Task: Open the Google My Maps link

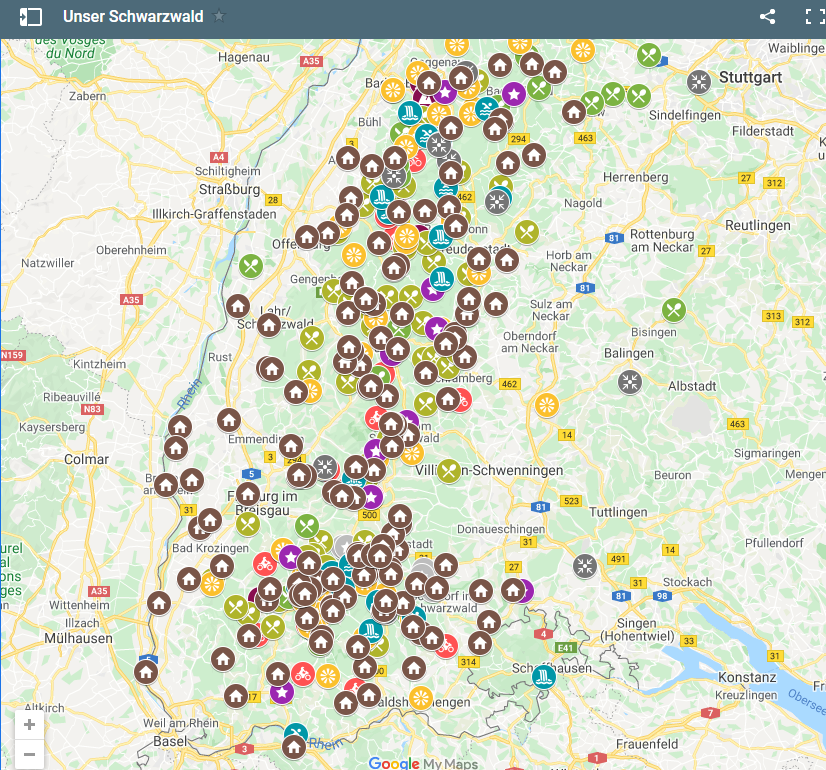Action: pyautogui.click(x=423, y=763)
